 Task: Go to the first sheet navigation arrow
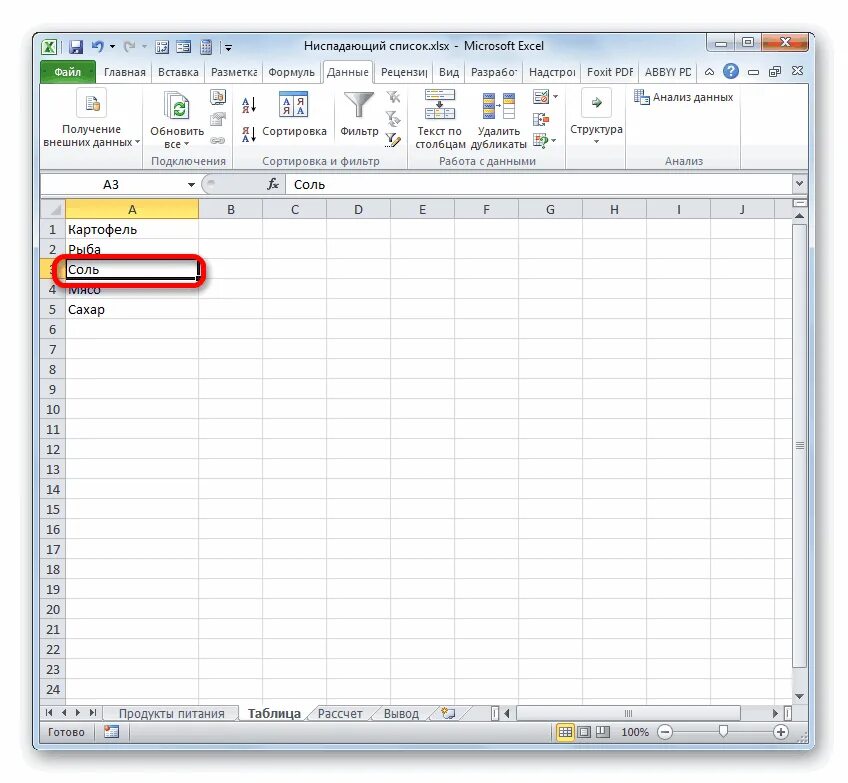49,713
